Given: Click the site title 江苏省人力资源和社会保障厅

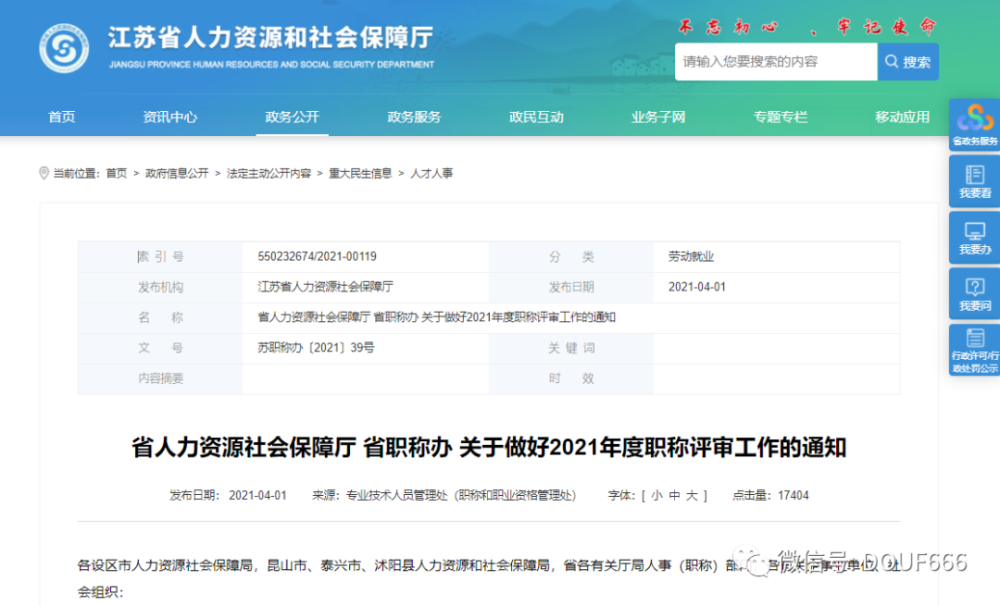Looking at the screenshot, I should click(270, 38).
